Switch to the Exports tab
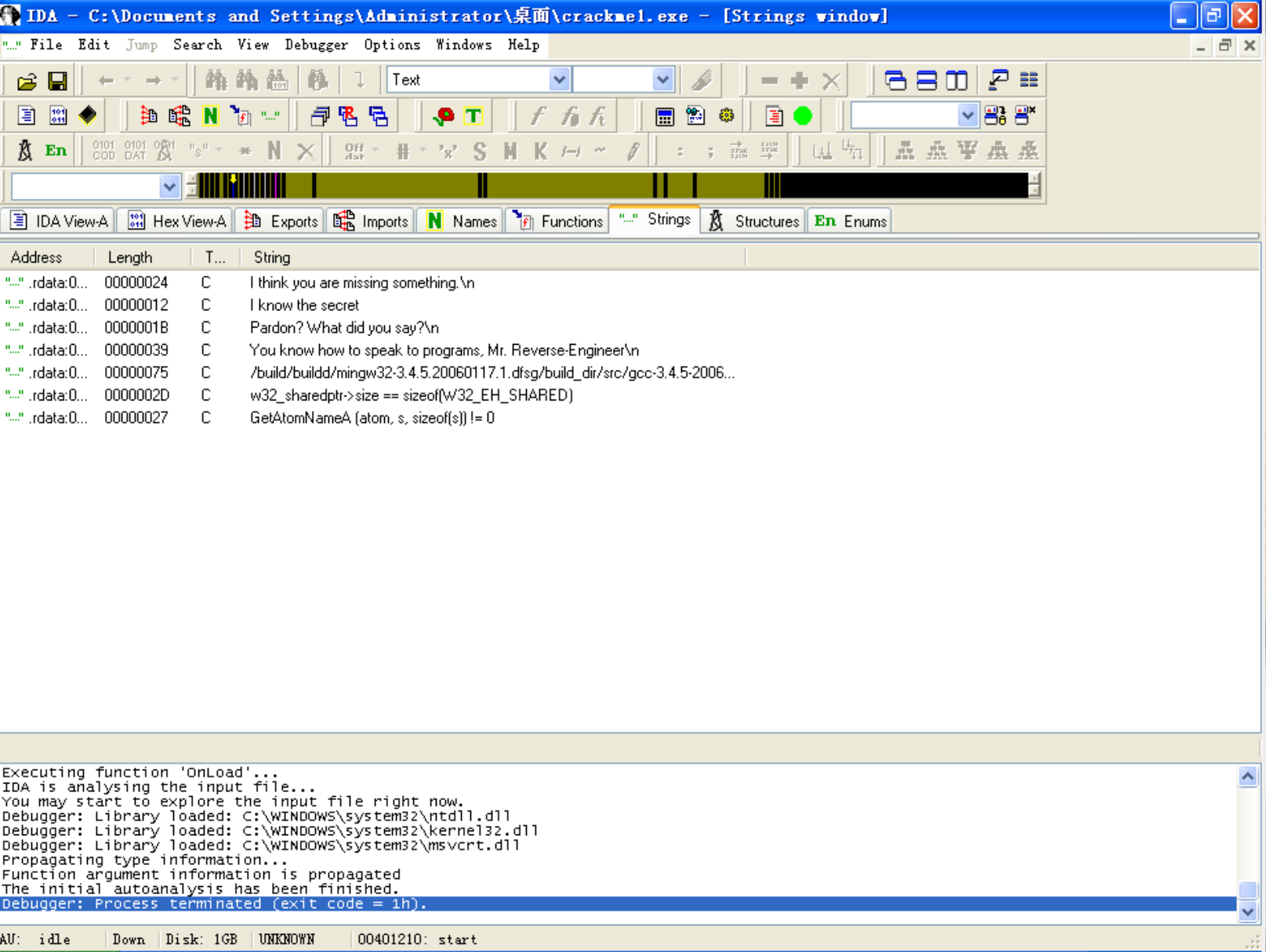Image resolution: width=1266 pixels, height=952 pixels. (x=281, y=221)
